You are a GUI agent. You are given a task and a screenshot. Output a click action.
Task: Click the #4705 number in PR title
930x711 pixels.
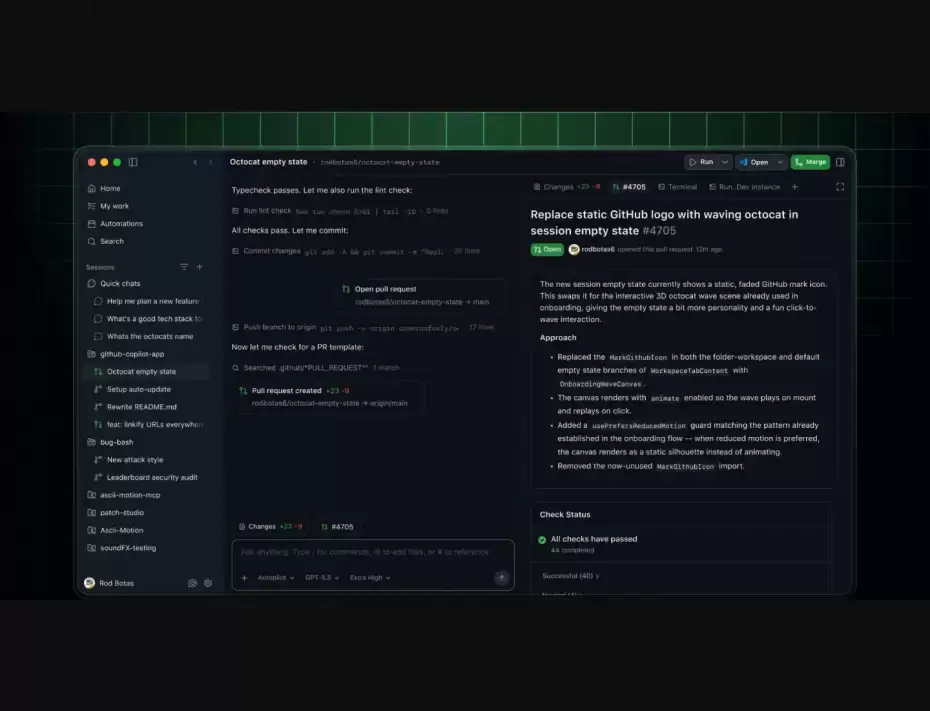click(x=659, y=231)
